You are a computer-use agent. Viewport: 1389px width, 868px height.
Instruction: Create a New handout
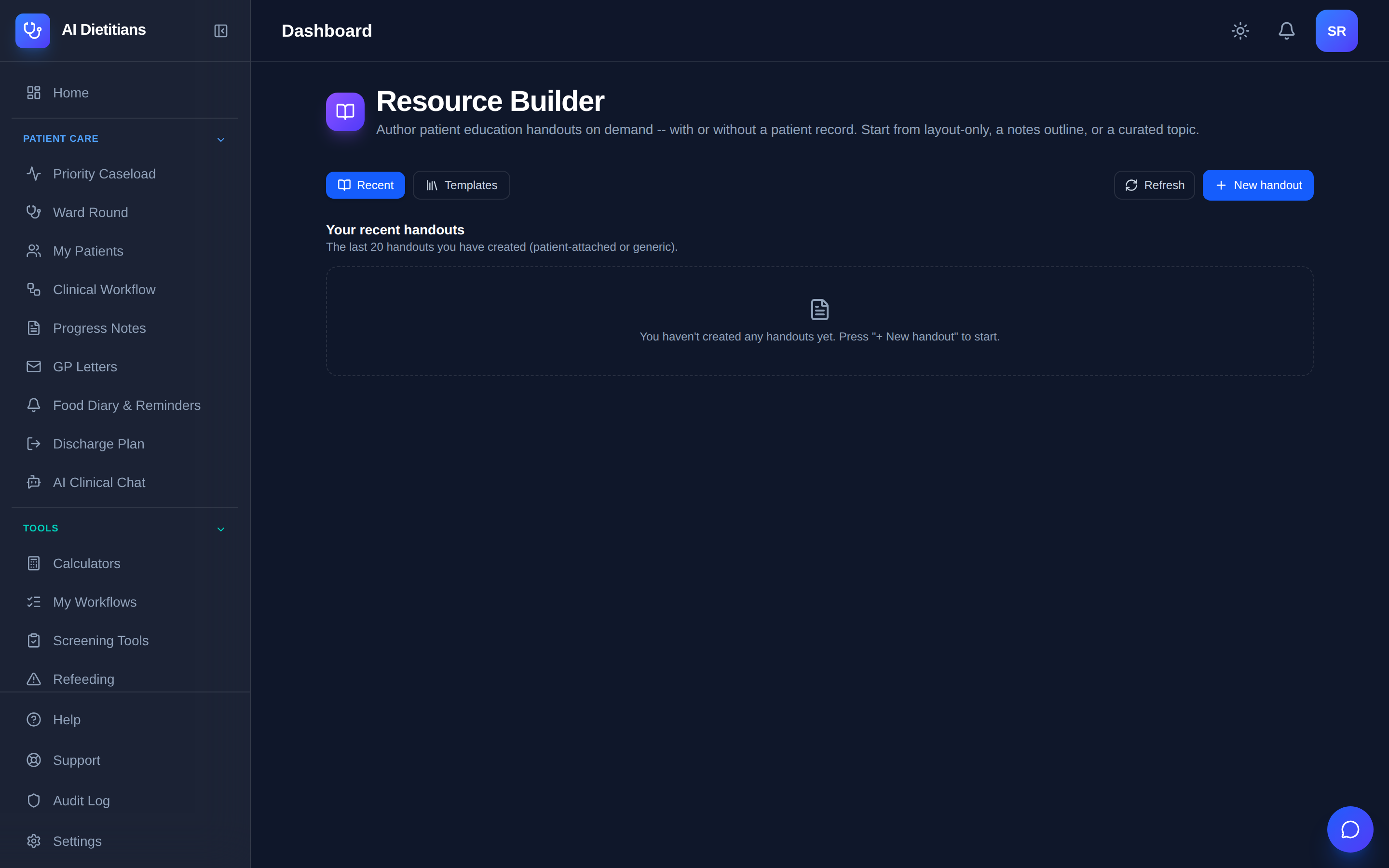pyautogui.click(x=1258, y=185)
